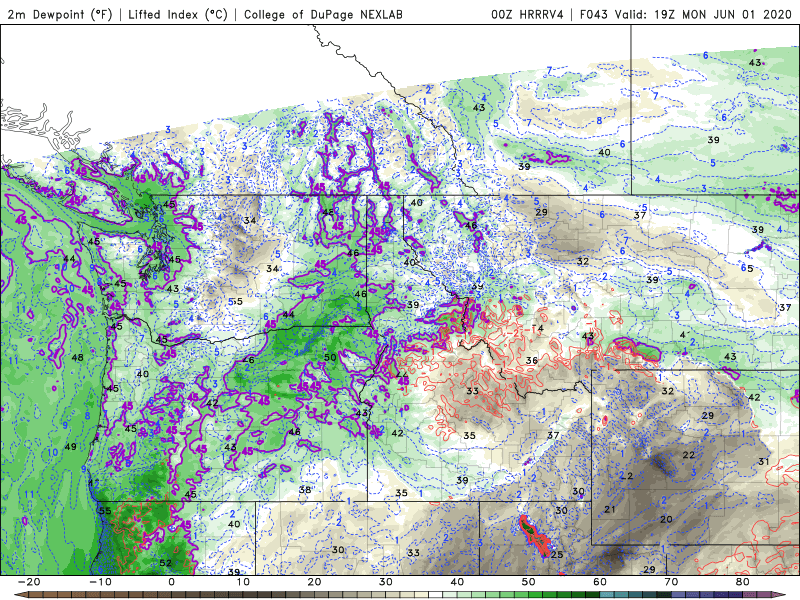Image resolution: width=800 pixels, height=600 pixels.
Task: Click the "2m Dewpoint (°F)" title text
Action: 60,14
